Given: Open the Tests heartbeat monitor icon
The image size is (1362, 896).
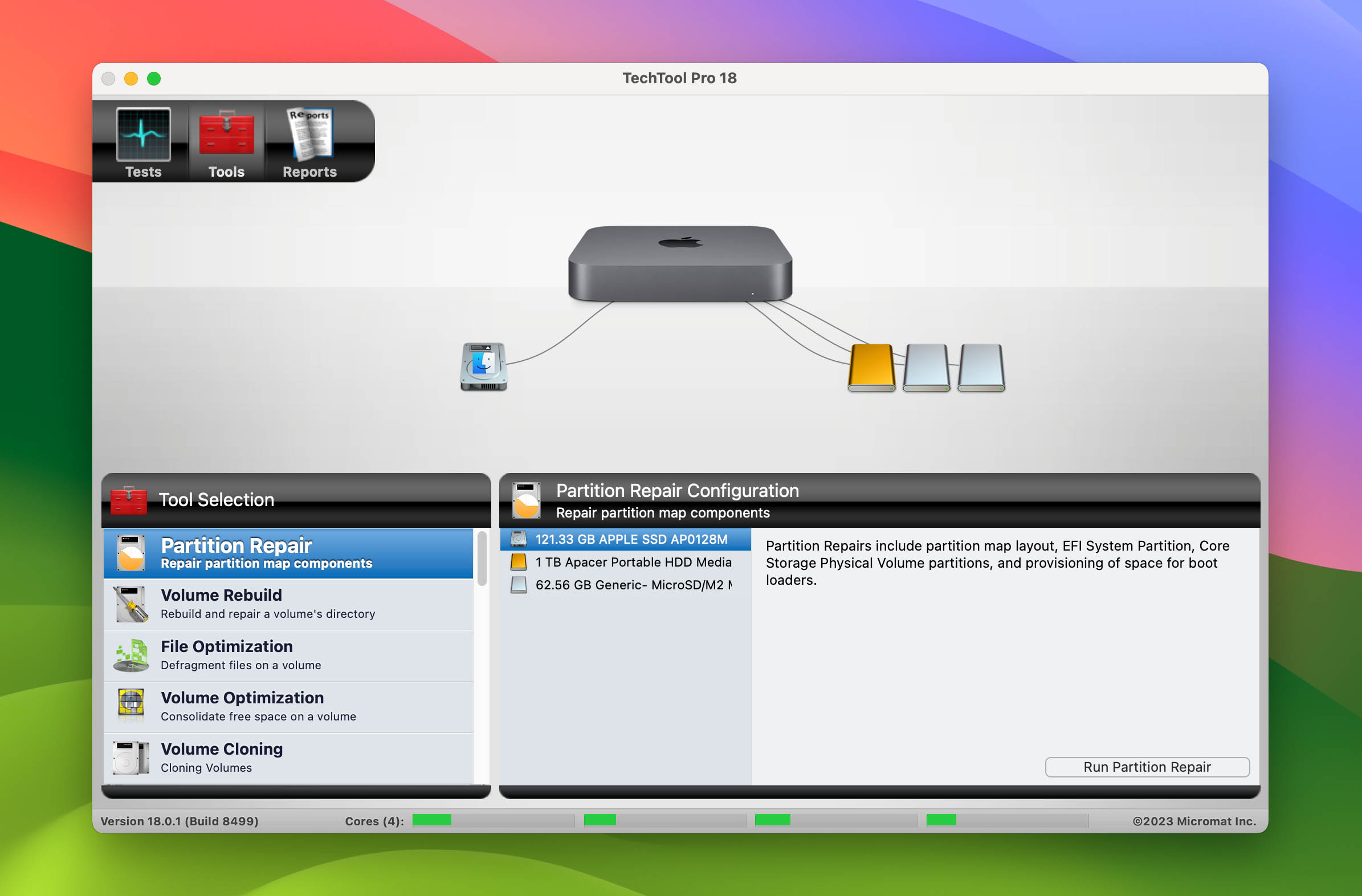Looking at the screenshot, I should pos(143,135).
